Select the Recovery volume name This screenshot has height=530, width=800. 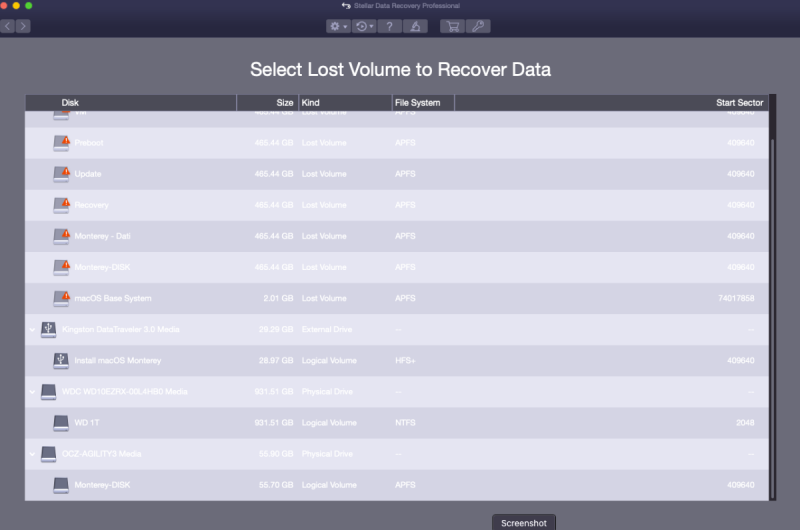point(91,205)
